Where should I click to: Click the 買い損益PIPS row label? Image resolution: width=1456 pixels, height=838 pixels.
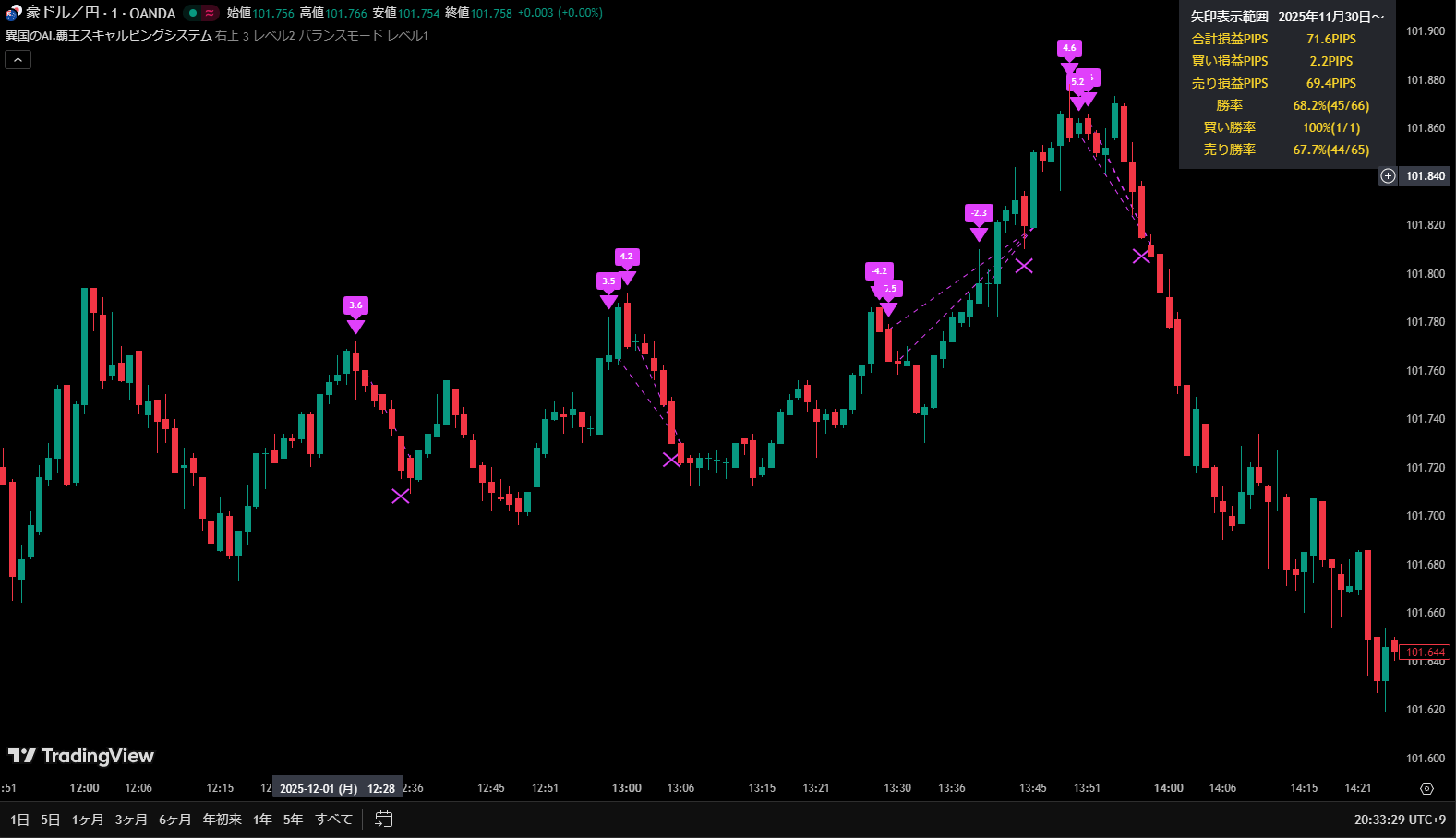[1230, 61]
